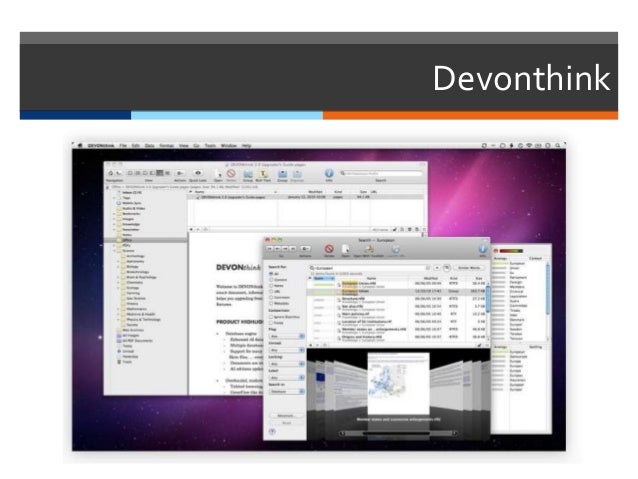Click the Spotlight magnifier in the menu bar
638x479 pixels.
(x=558, y=145)
